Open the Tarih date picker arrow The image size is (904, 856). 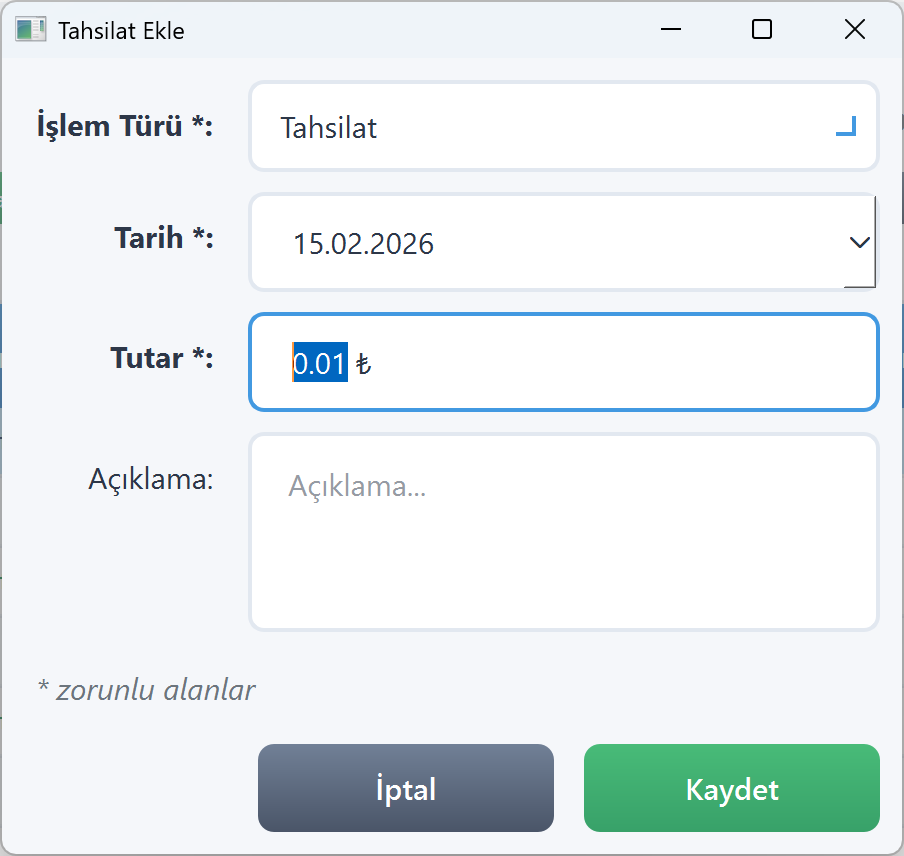click(x=858, y=242)
